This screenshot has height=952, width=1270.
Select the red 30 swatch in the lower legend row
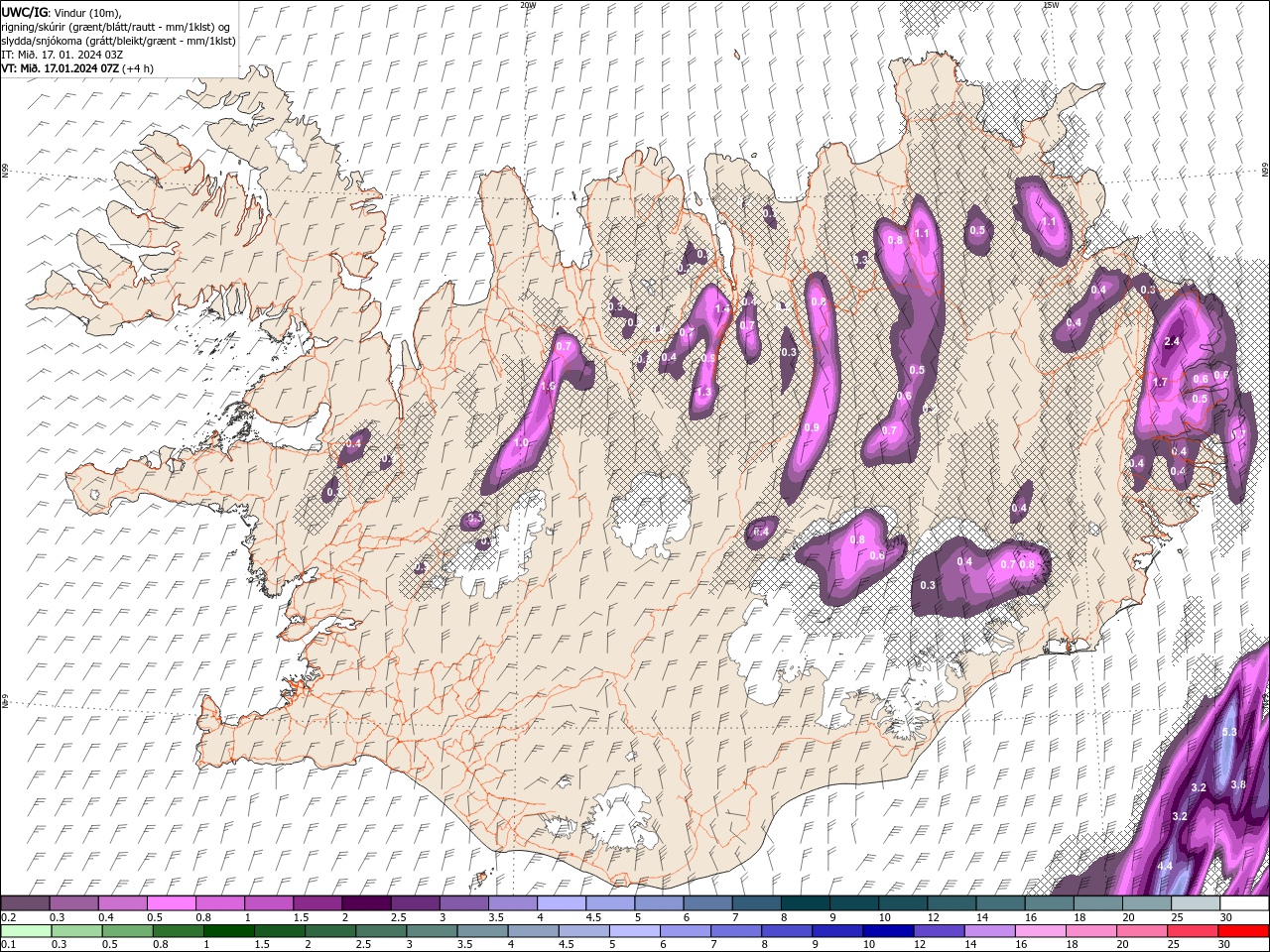1242,931
